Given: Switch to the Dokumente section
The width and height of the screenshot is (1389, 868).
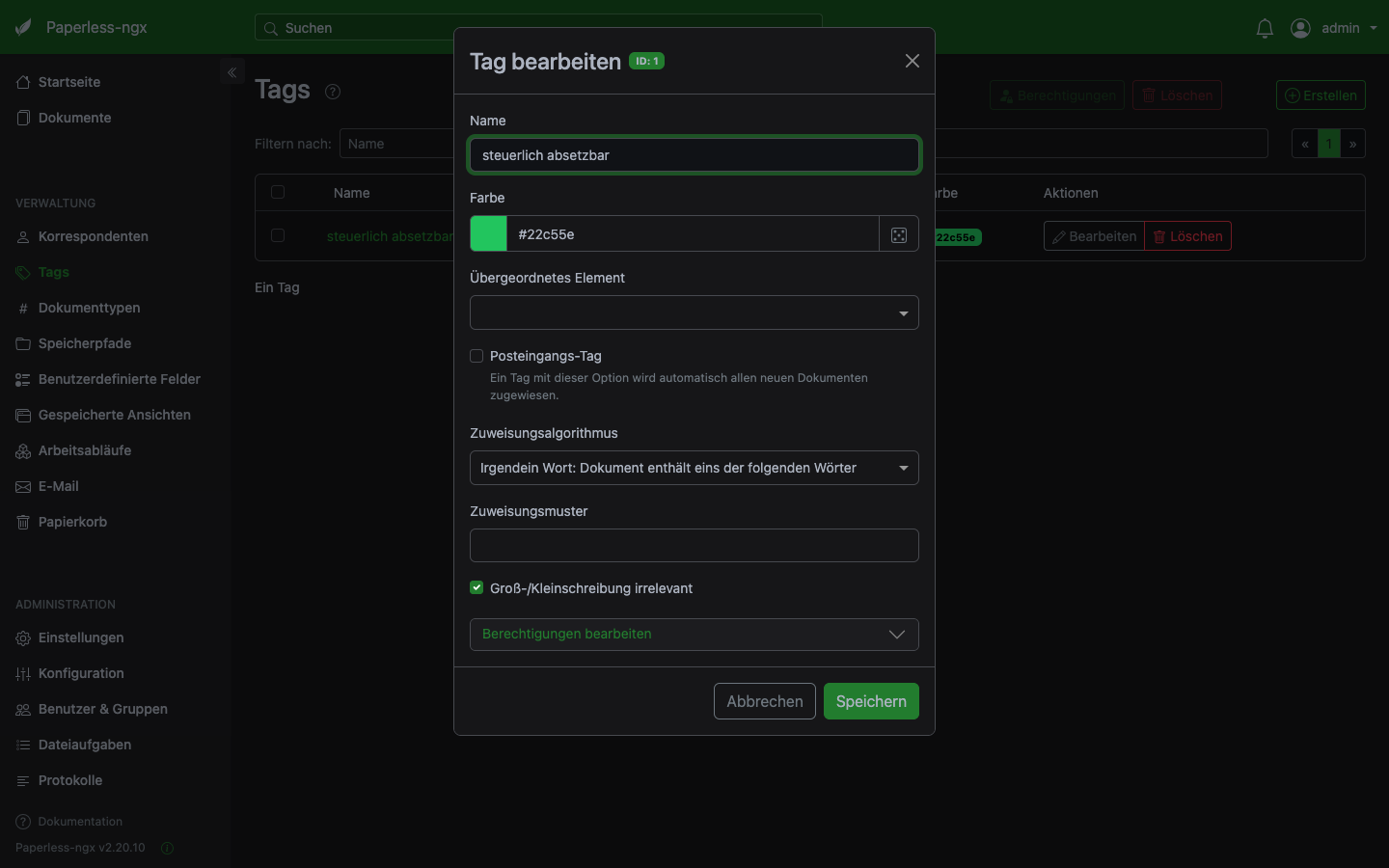Looking at the screenshot, I should [72, 118].
